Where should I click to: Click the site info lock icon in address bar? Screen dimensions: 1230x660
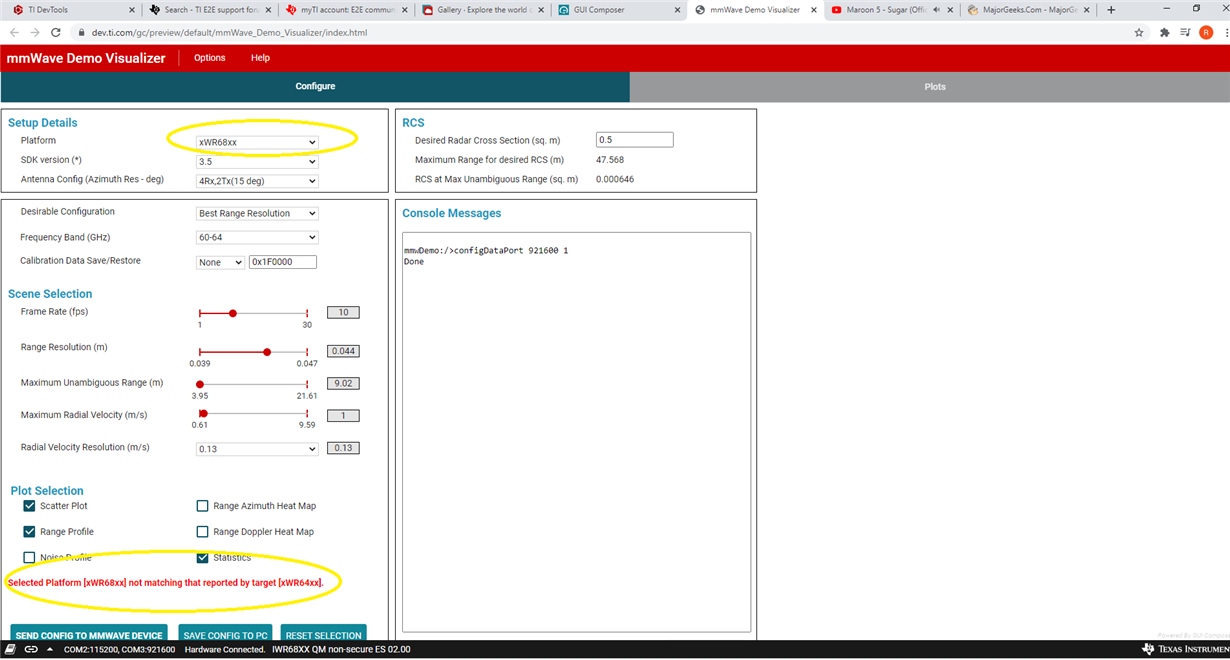pos(81,33)
